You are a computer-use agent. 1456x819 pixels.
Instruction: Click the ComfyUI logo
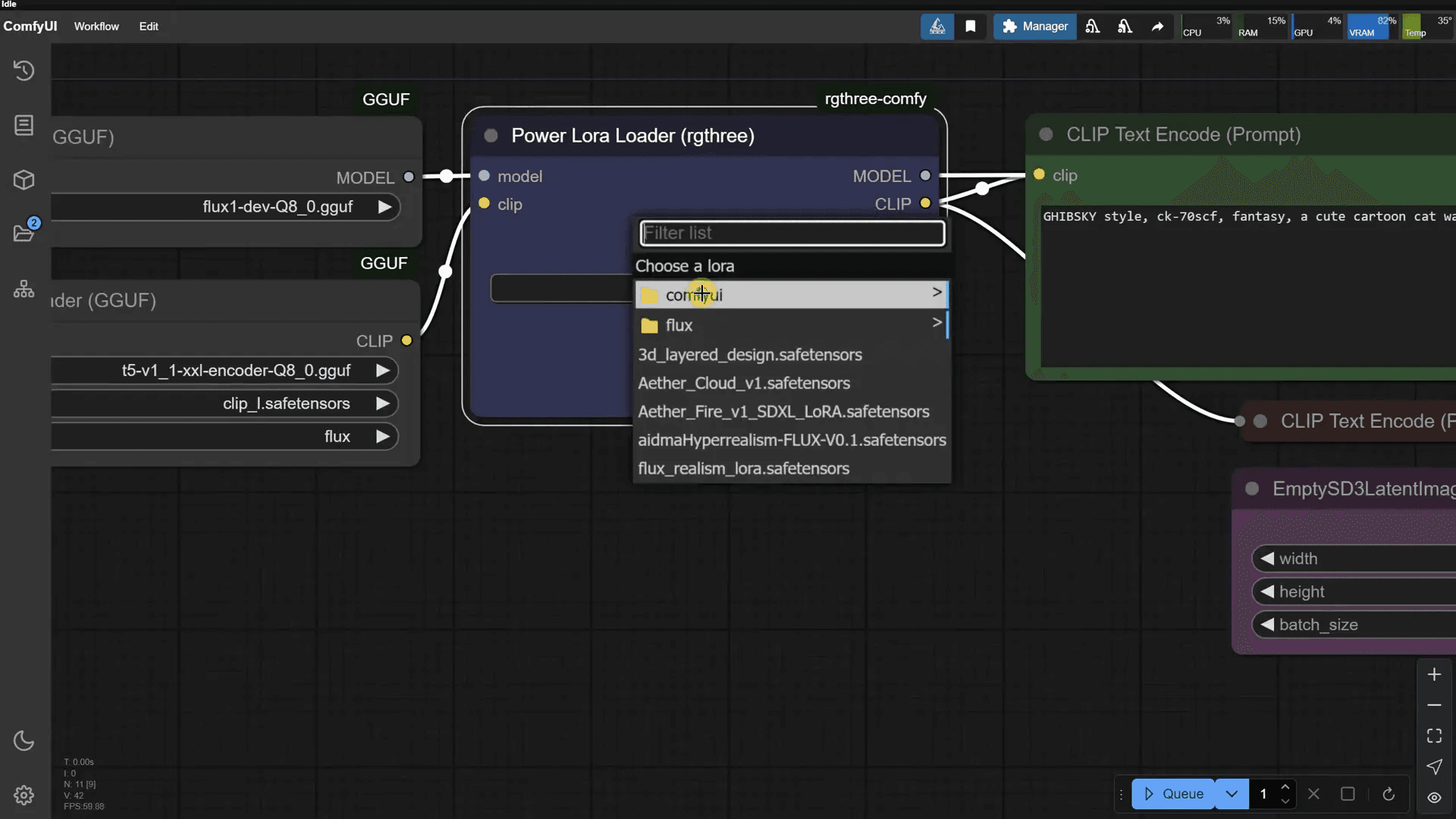(x=30, y=26)
